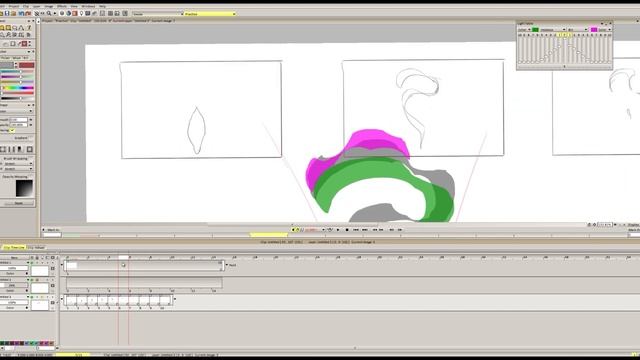Click the rainbow hue slider in color panel

18,88
